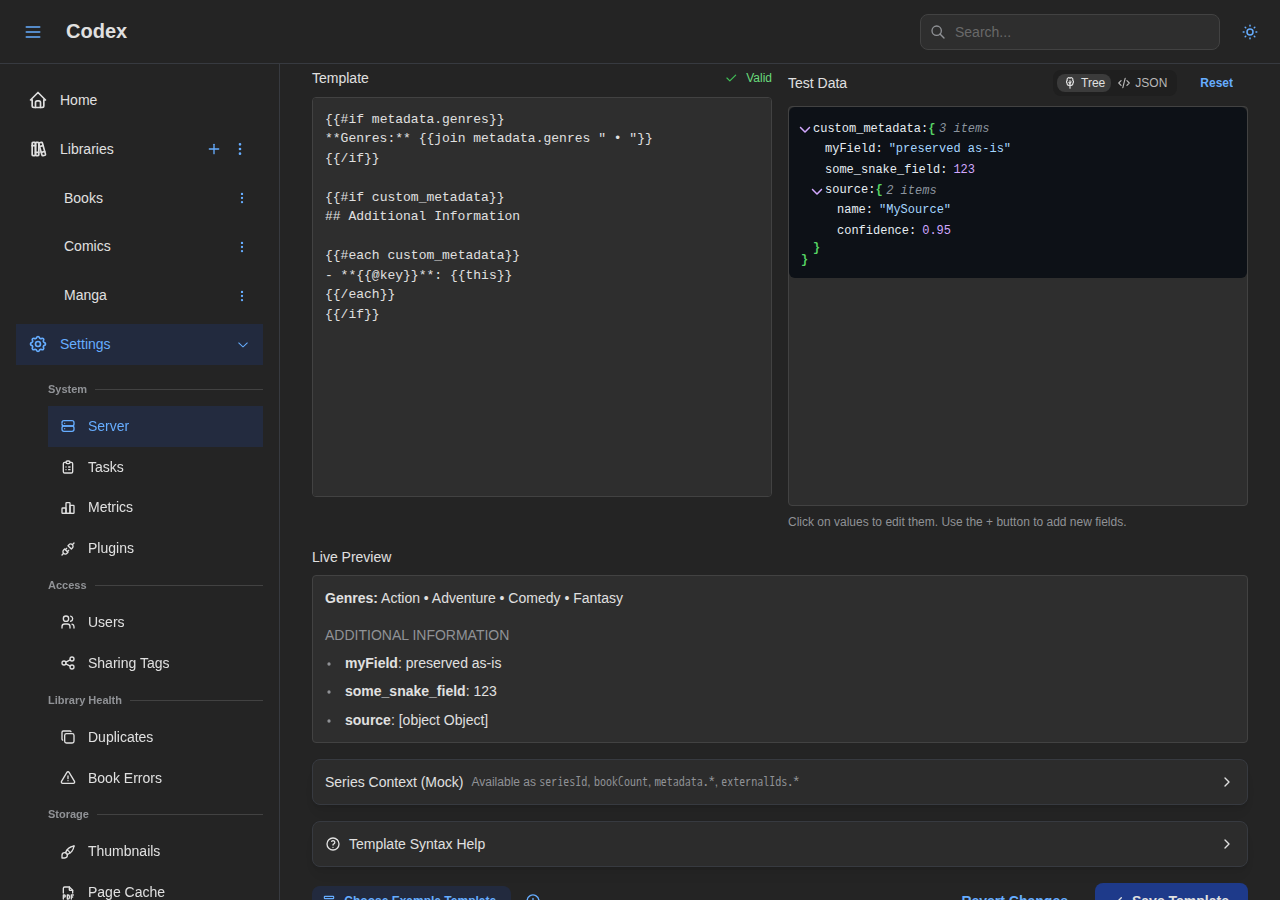Viewport: 1280px width, 900px height.
Task: Click inside the Search field
Action: click(x=1069, y=32)
